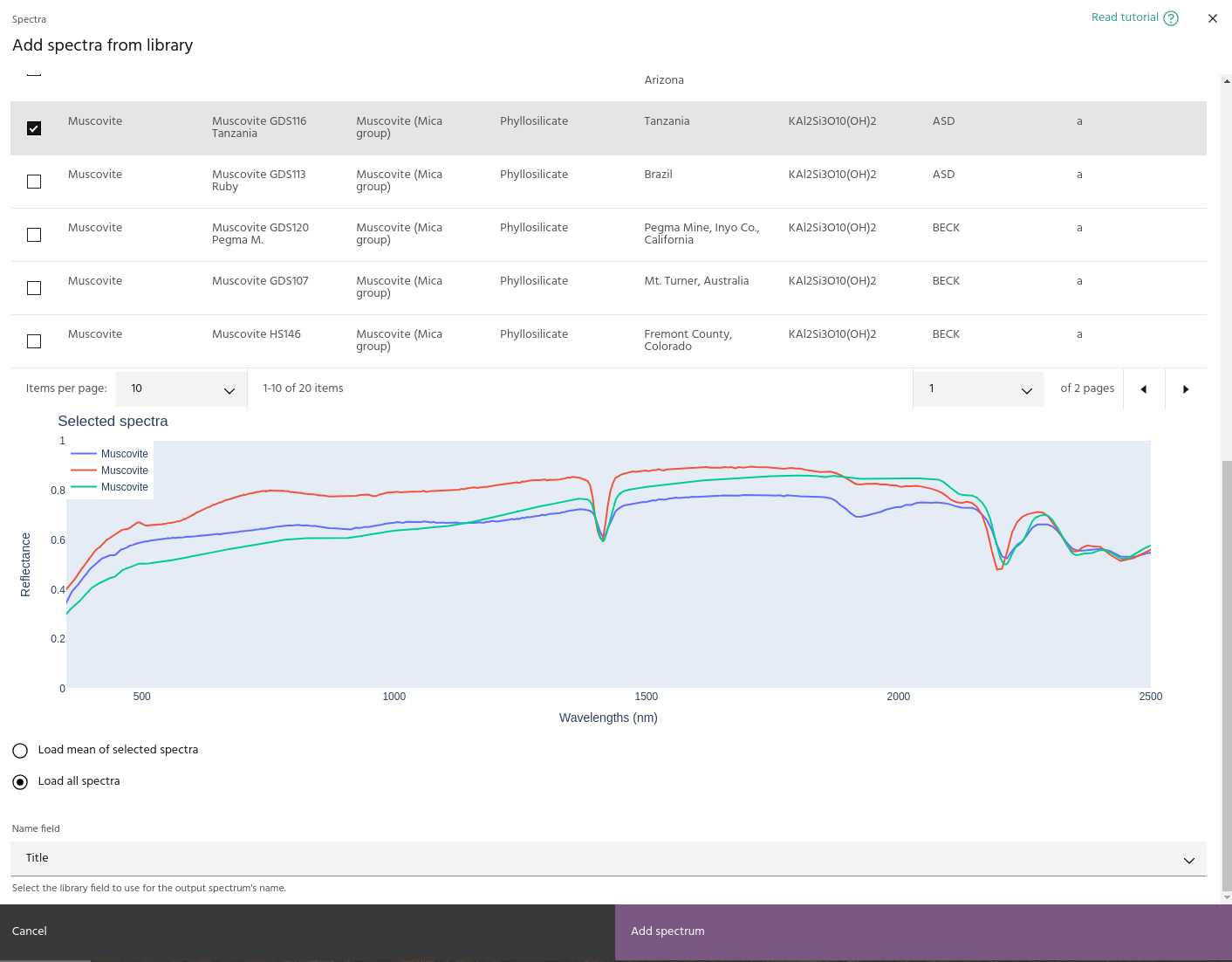Image resolution: width=1232 pixels, height=962 pixels.
Task: Click the dialog's vertical scrollbar thumb
Action: [1227, 672]
